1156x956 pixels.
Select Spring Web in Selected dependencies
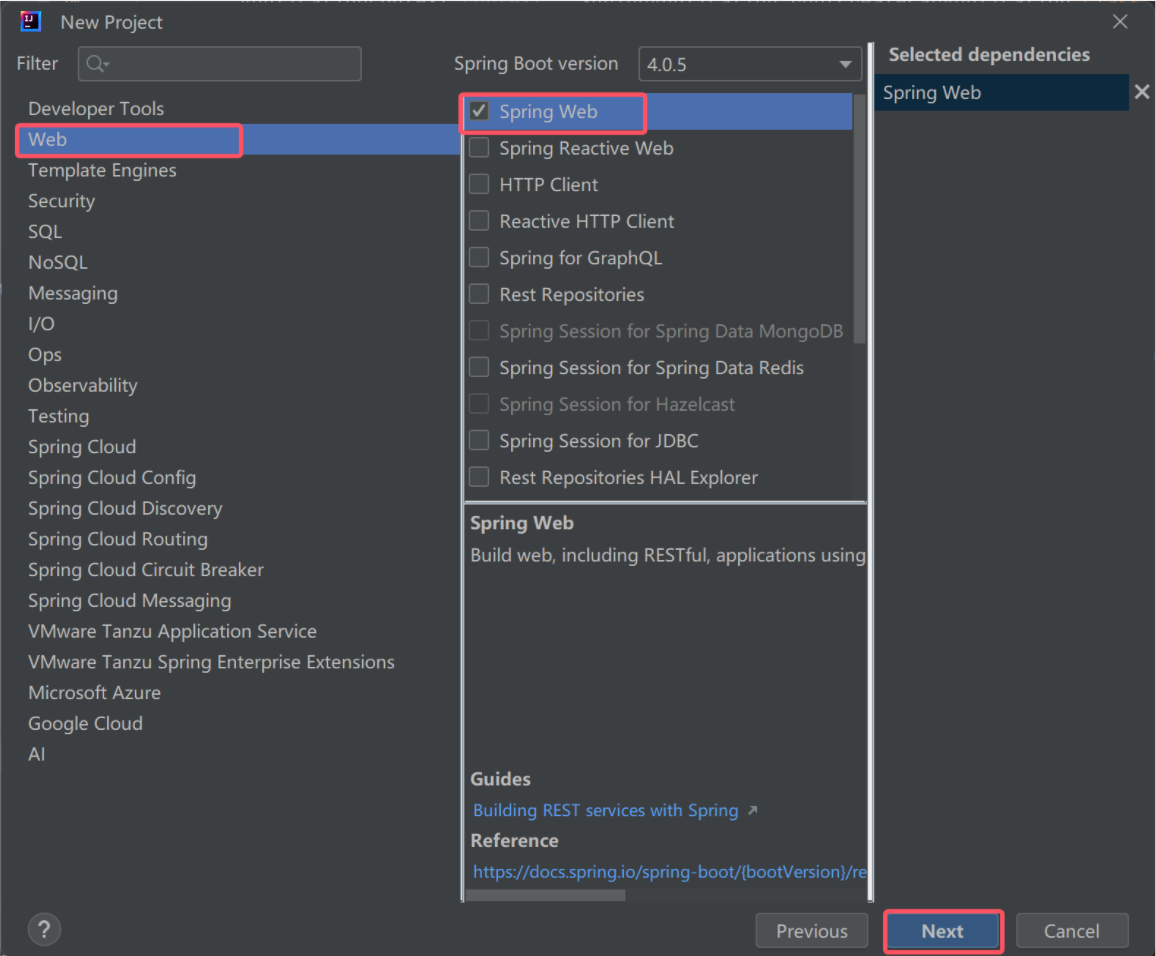point(1001,92)
